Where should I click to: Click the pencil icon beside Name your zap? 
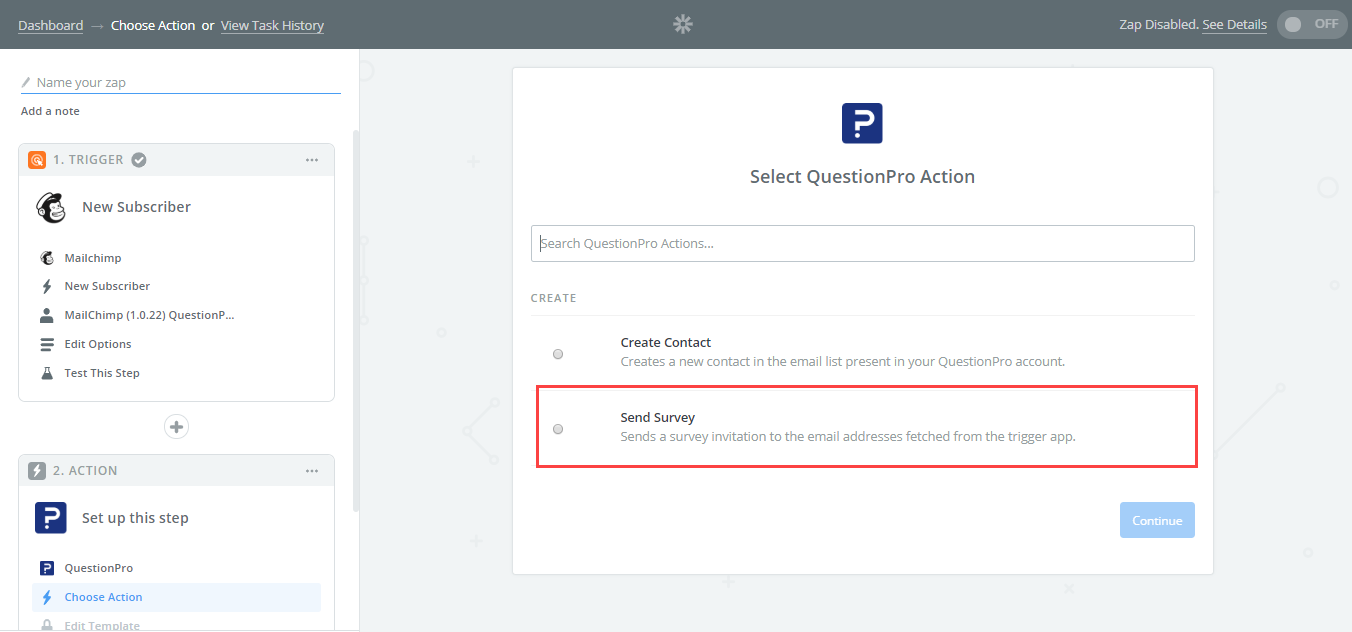point(26,83)
